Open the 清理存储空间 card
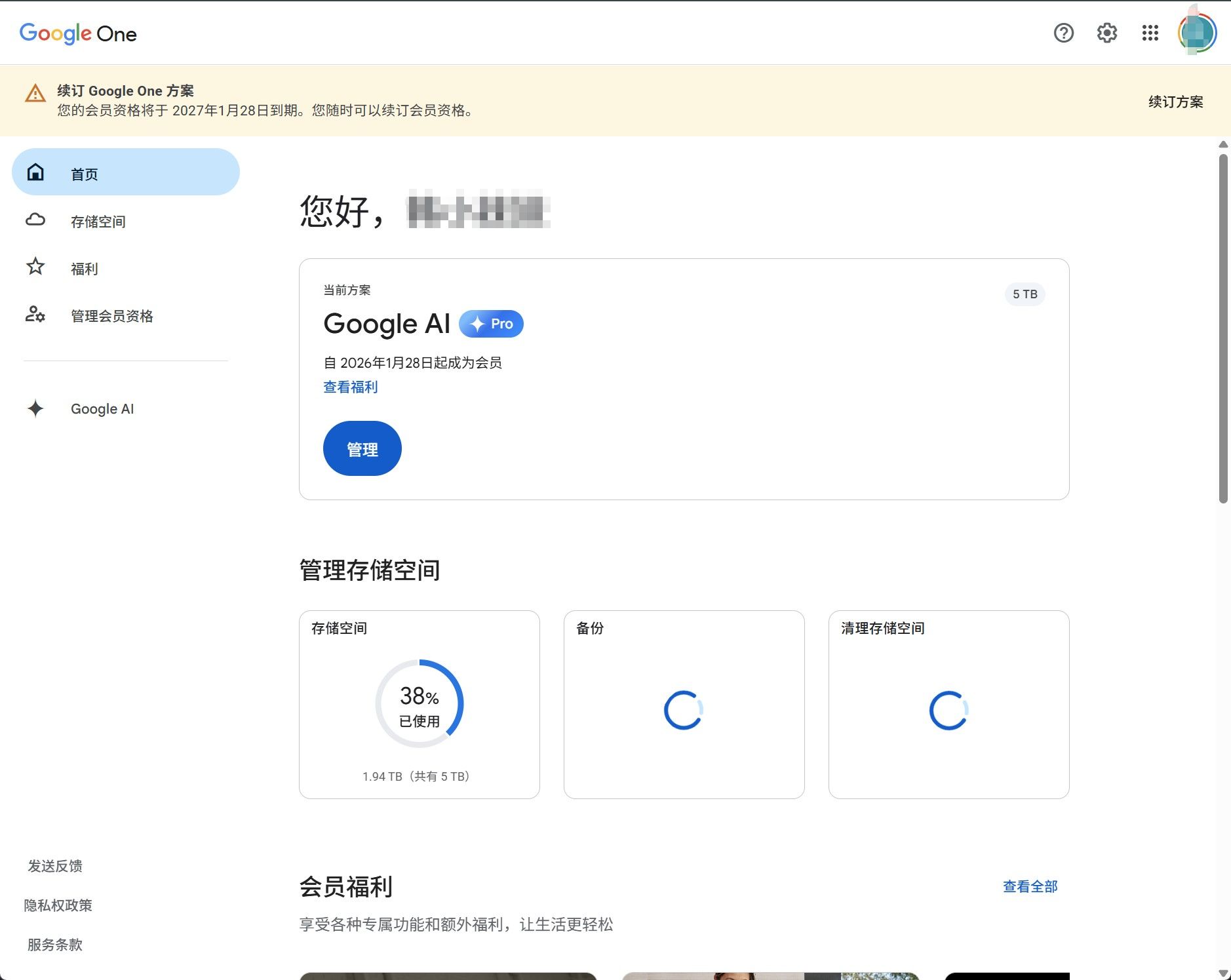Image resolution: width=1231 pixels, height=980 pixels. click(948, 705)
